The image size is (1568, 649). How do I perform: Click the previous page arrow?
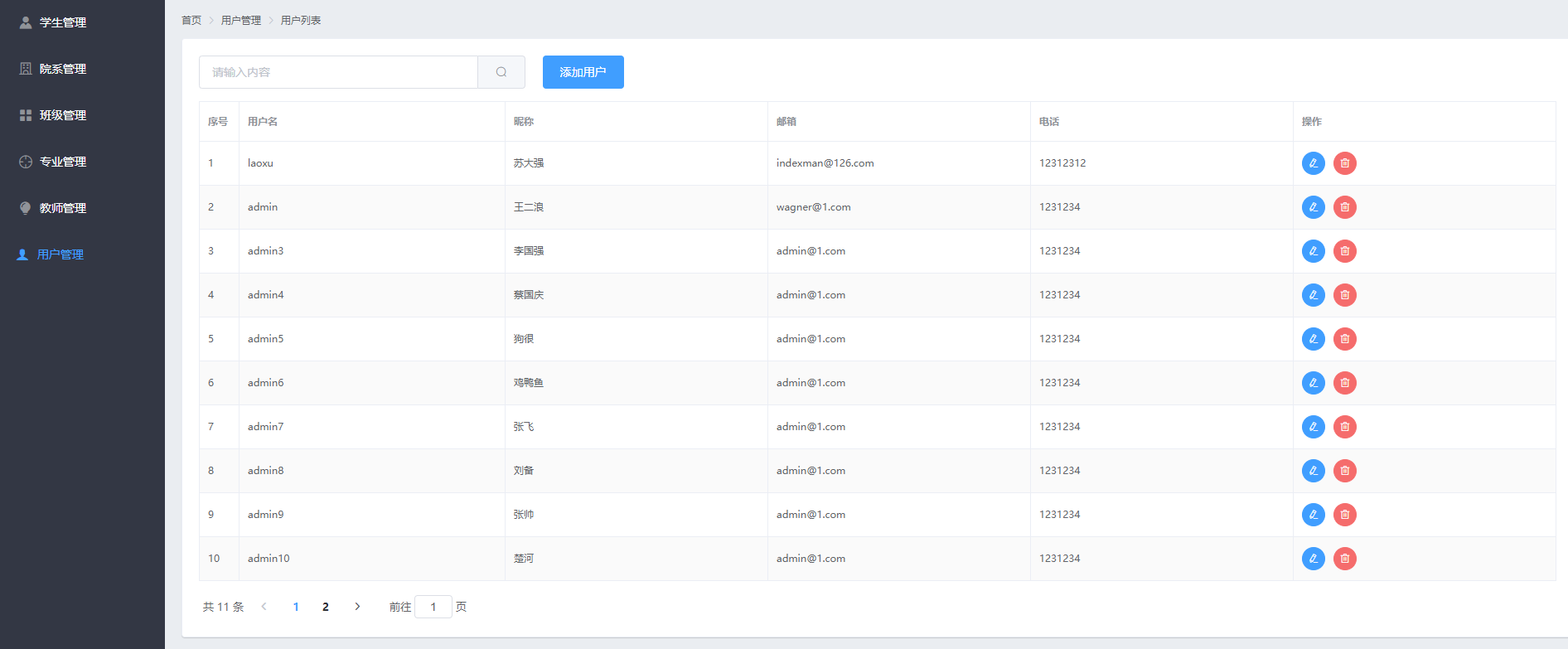(x=264, y=607)
